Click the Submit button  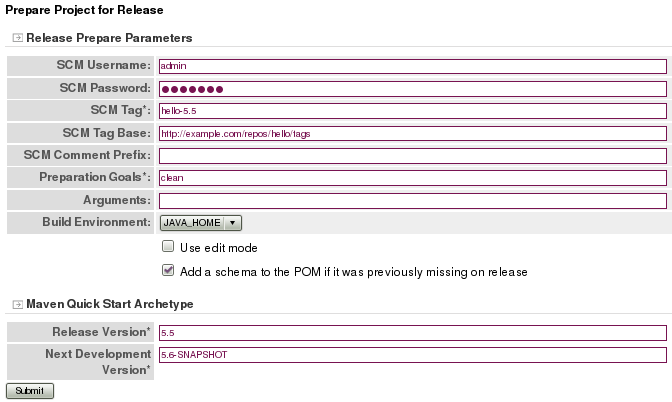[x=30, y=390]
